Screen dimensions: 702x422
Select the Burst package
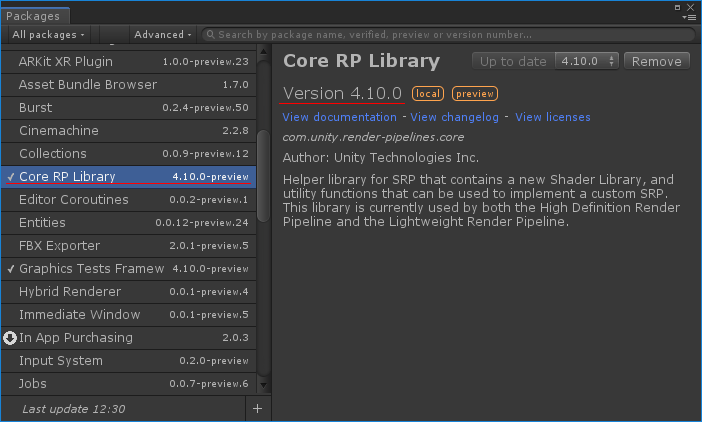(x=129, y=108)
